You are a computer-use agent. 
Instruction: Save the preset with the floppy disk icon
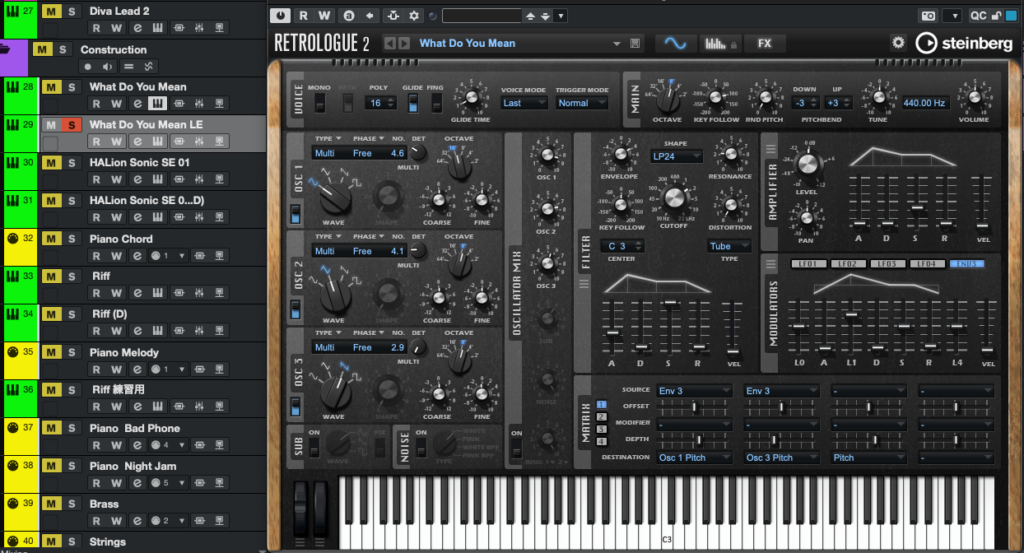coord(635,43)
